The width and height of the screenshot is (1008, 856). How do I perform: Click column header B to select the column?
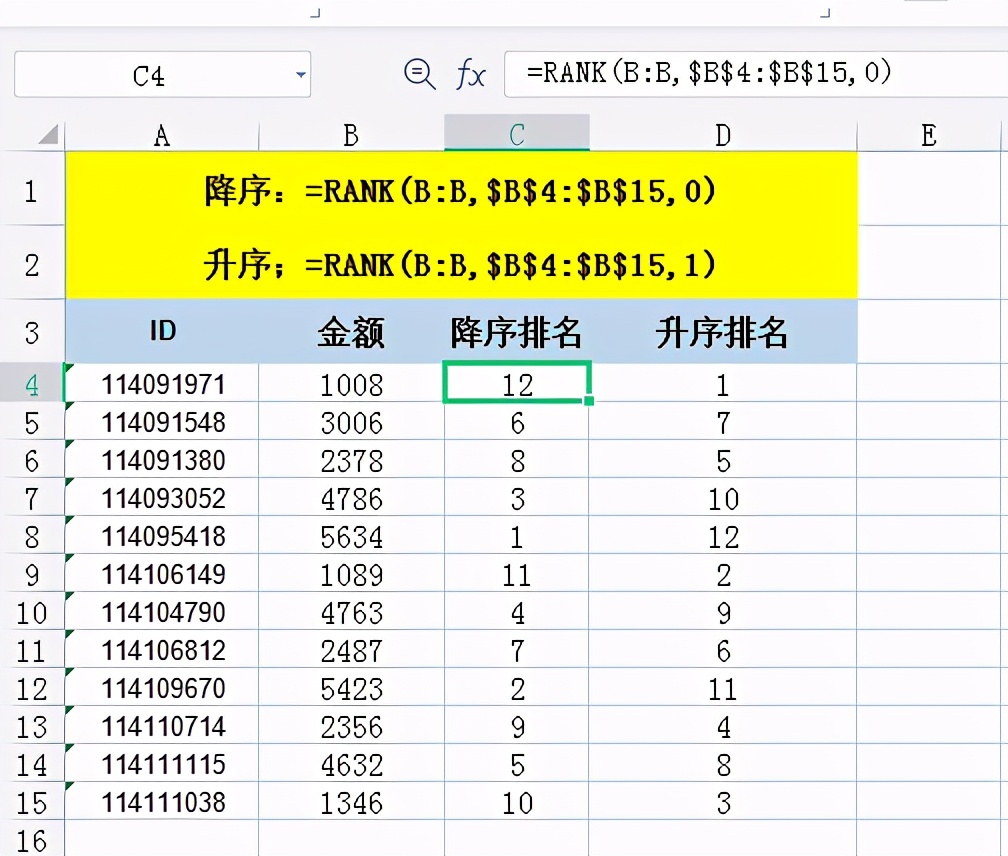(x=350, y=133)
